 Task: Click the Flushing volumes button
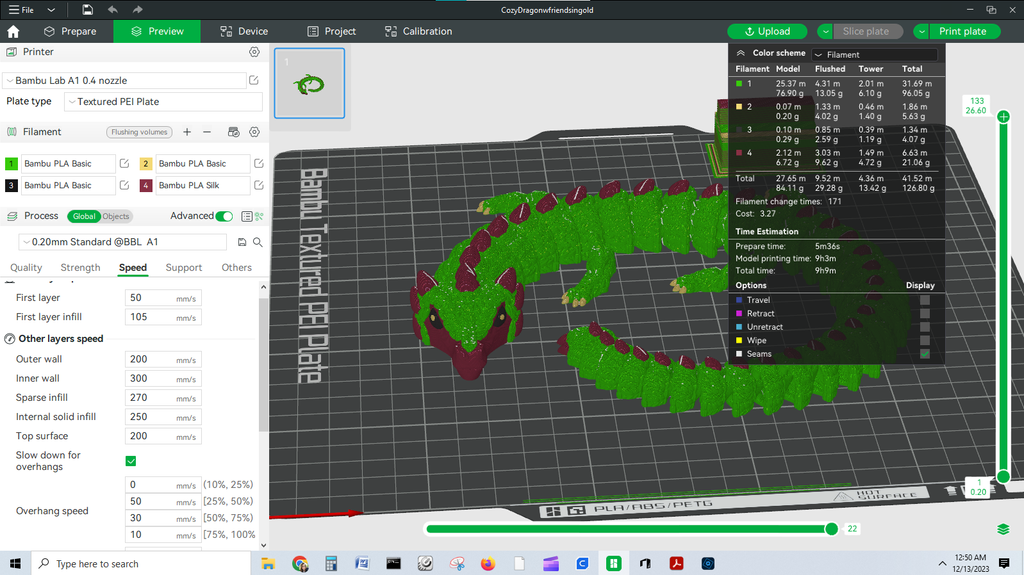139,132
